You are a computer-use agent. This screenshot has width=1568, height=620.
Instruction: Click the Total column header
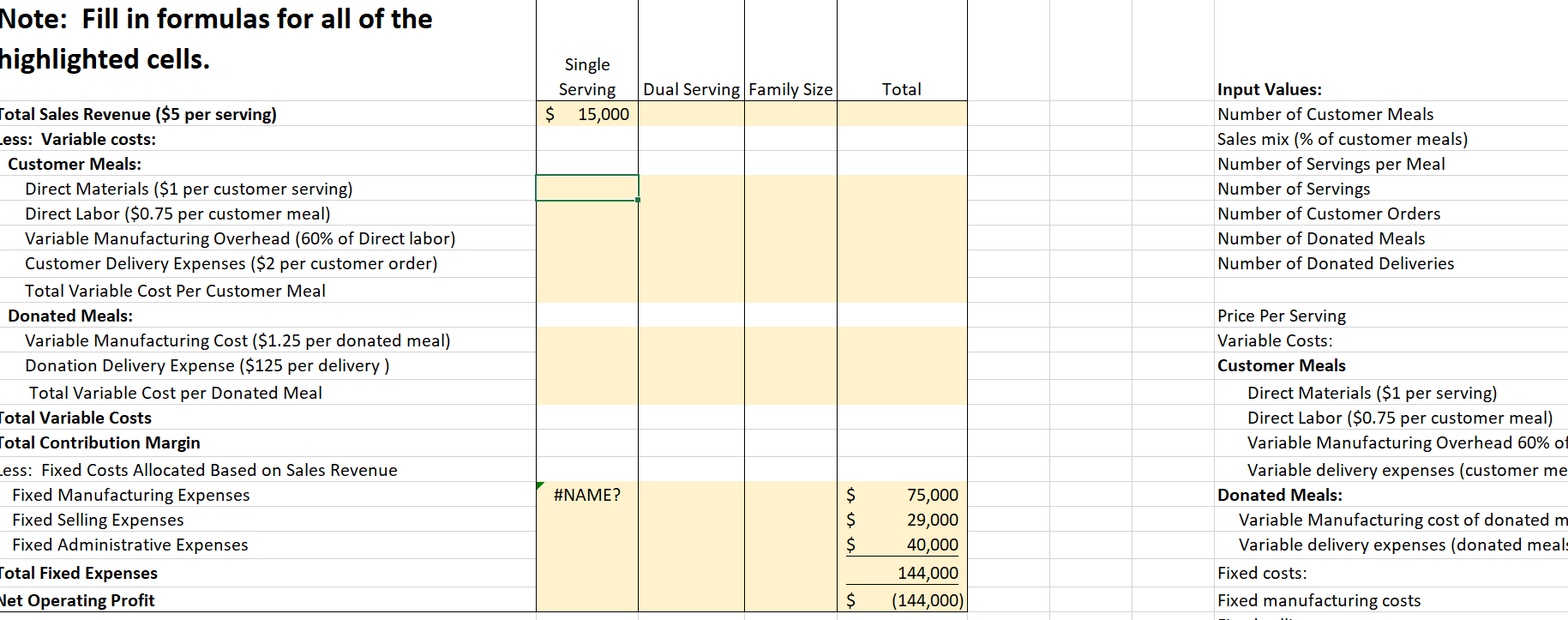[902, 89]
